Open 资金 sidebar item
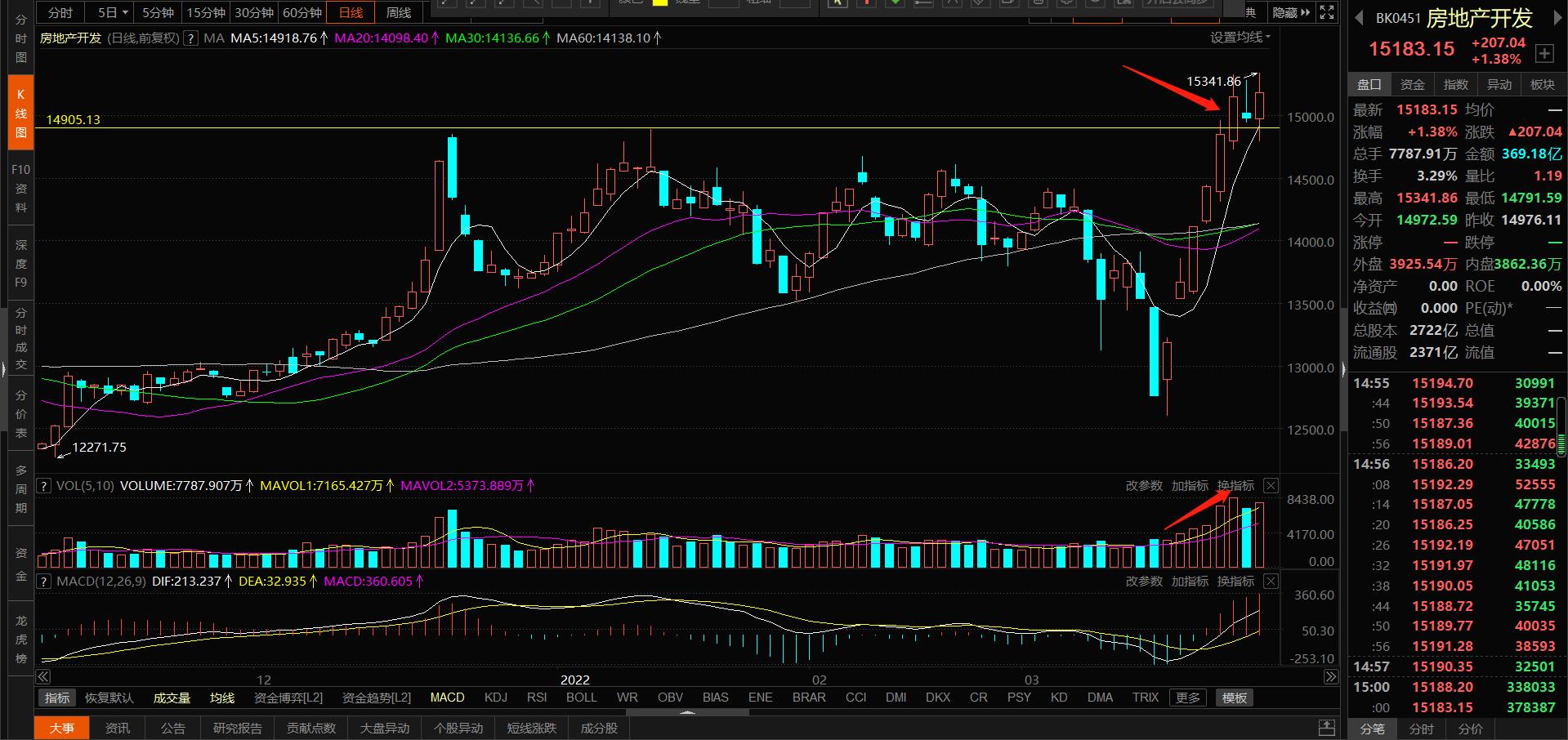Viewport: 1568px width, 740px height. 21,564
